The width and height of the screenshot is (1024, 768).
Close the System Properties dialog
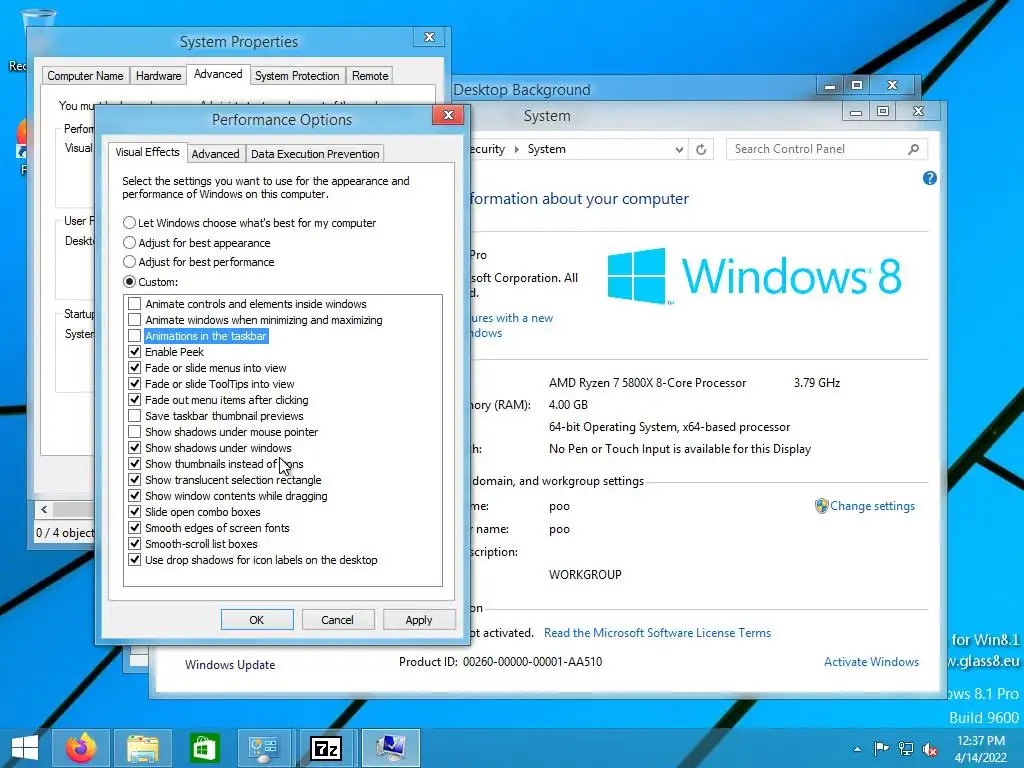click(x=429, y=37)
